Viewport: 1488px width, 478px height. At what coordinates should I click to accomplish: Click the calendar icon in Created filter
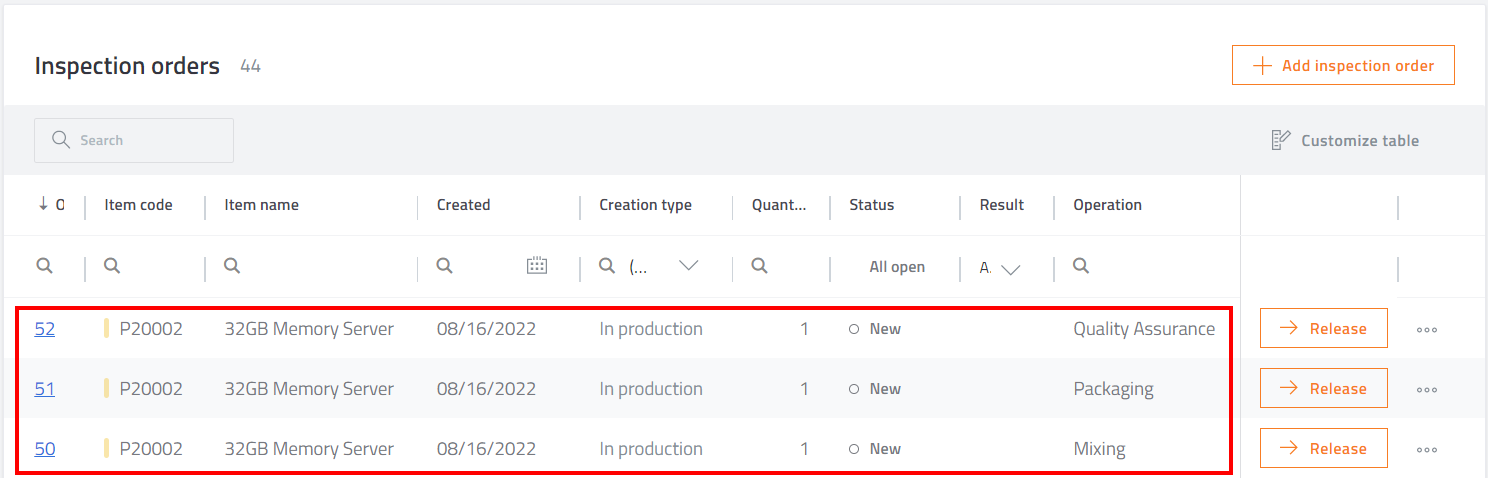537,266
